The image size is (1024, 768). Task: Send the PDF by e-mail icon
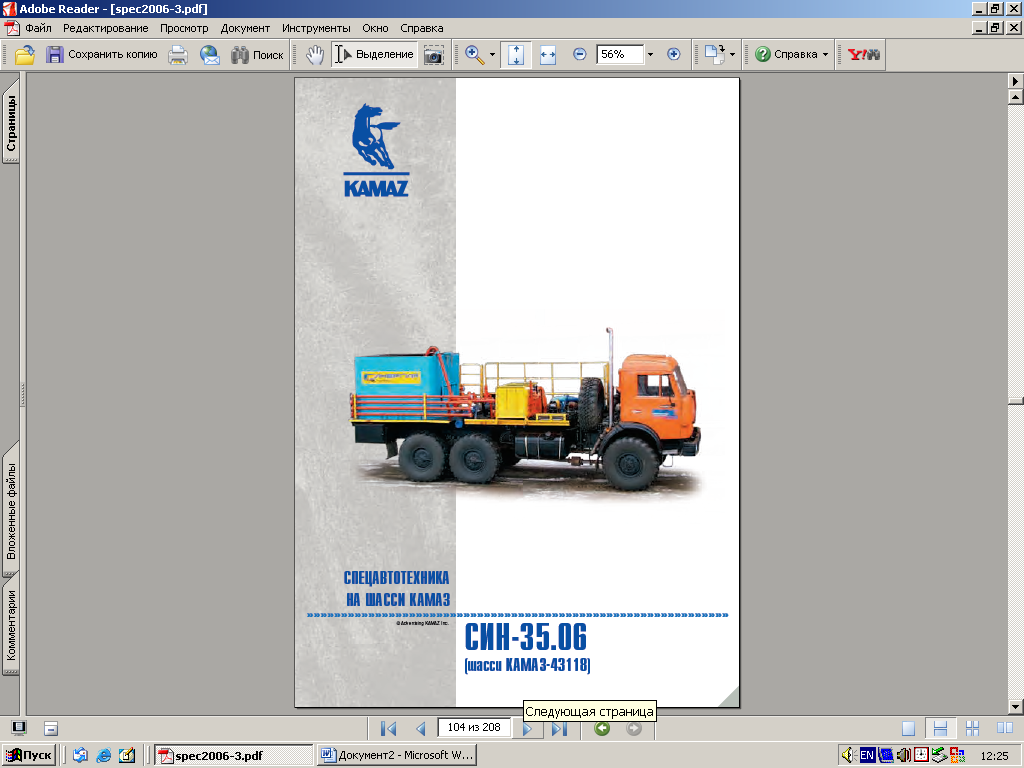point(210,55)
